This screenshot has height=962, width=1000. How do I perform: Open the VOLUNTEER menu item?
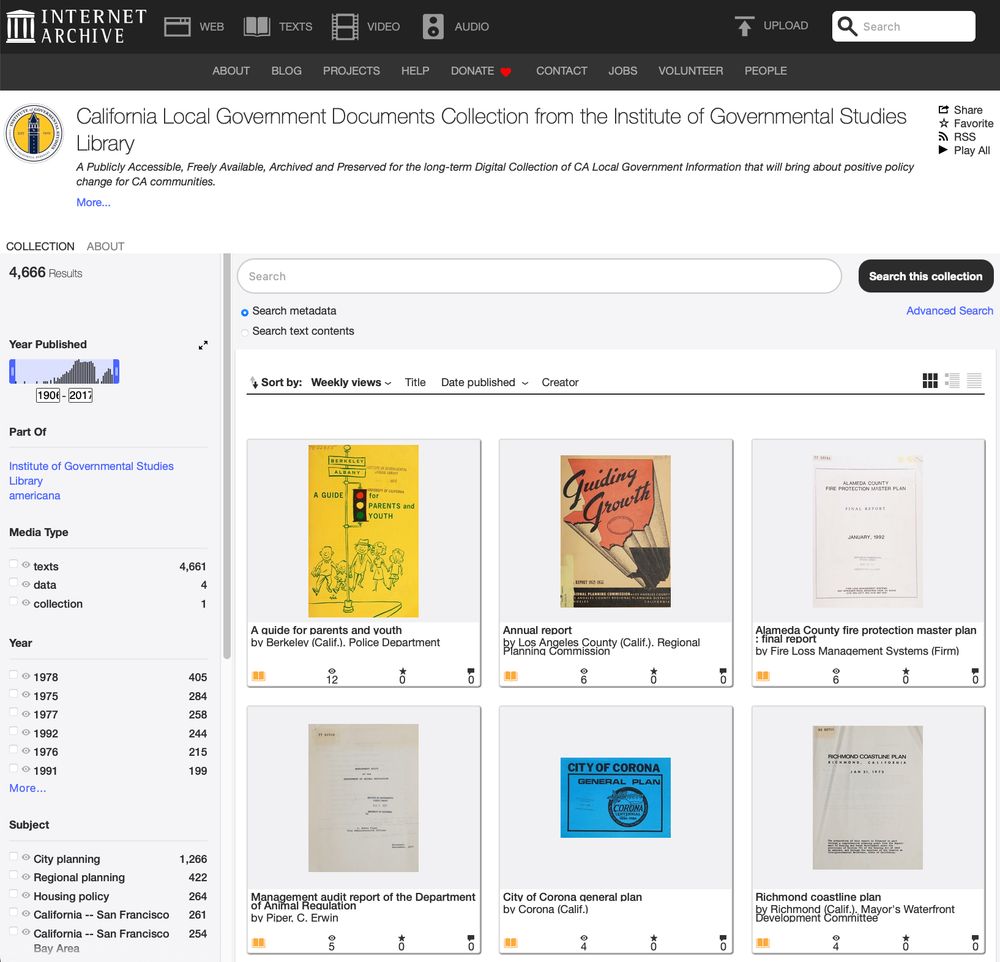tap(691, 71)
